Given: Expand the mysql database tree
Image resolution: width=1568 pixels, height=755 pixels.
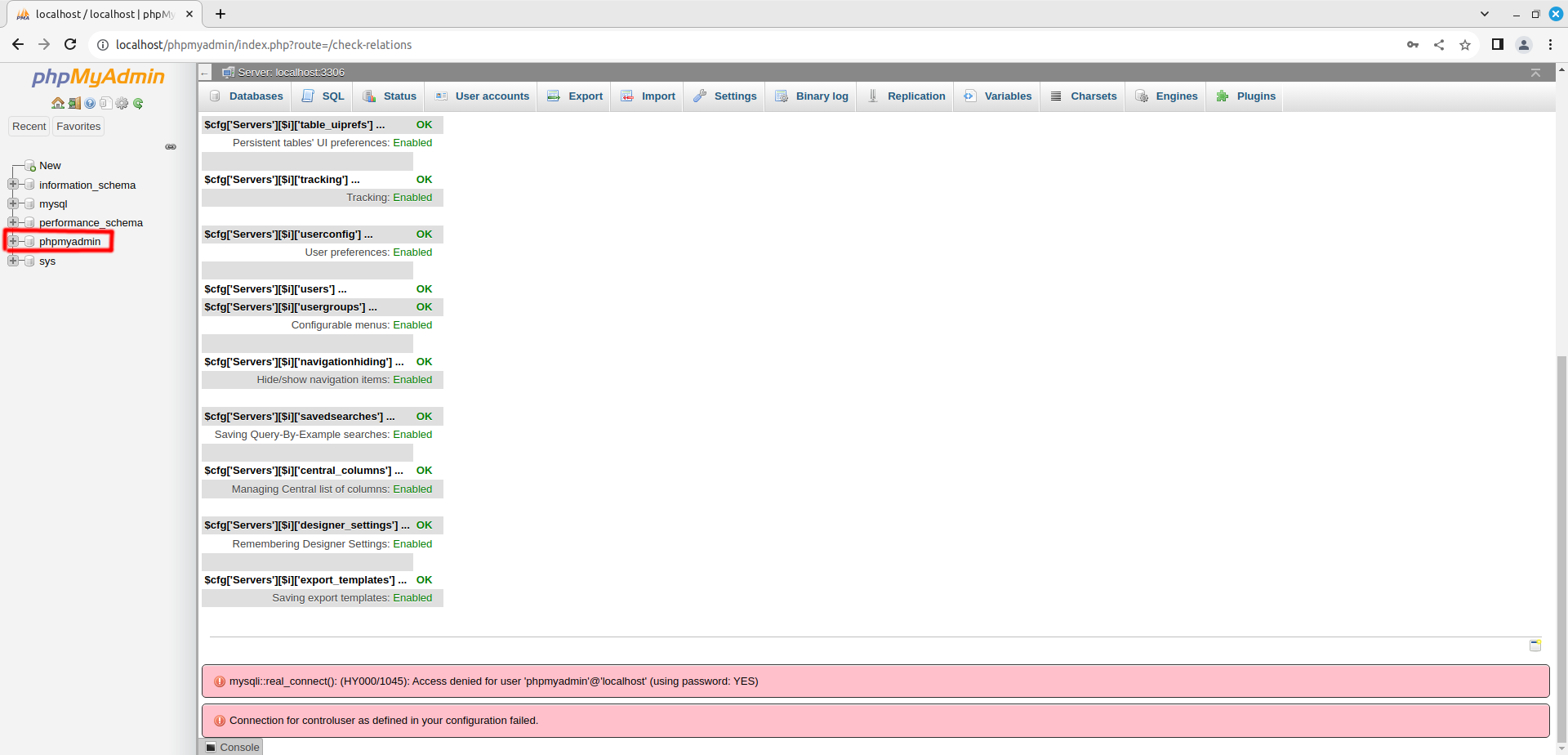Looking at the screenshot, I should [13, 203].
